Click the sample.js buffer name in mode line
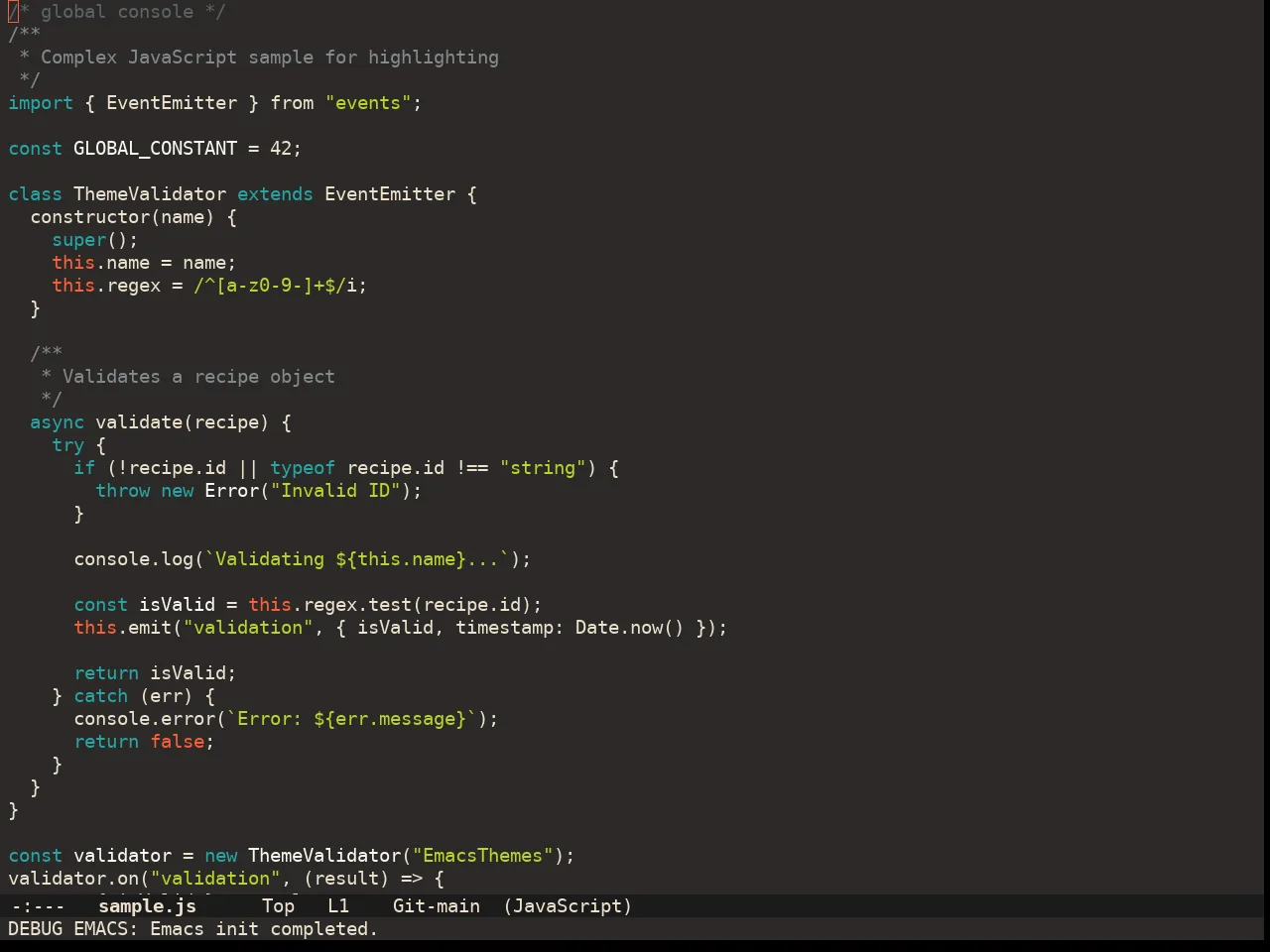 coord(147,905)
